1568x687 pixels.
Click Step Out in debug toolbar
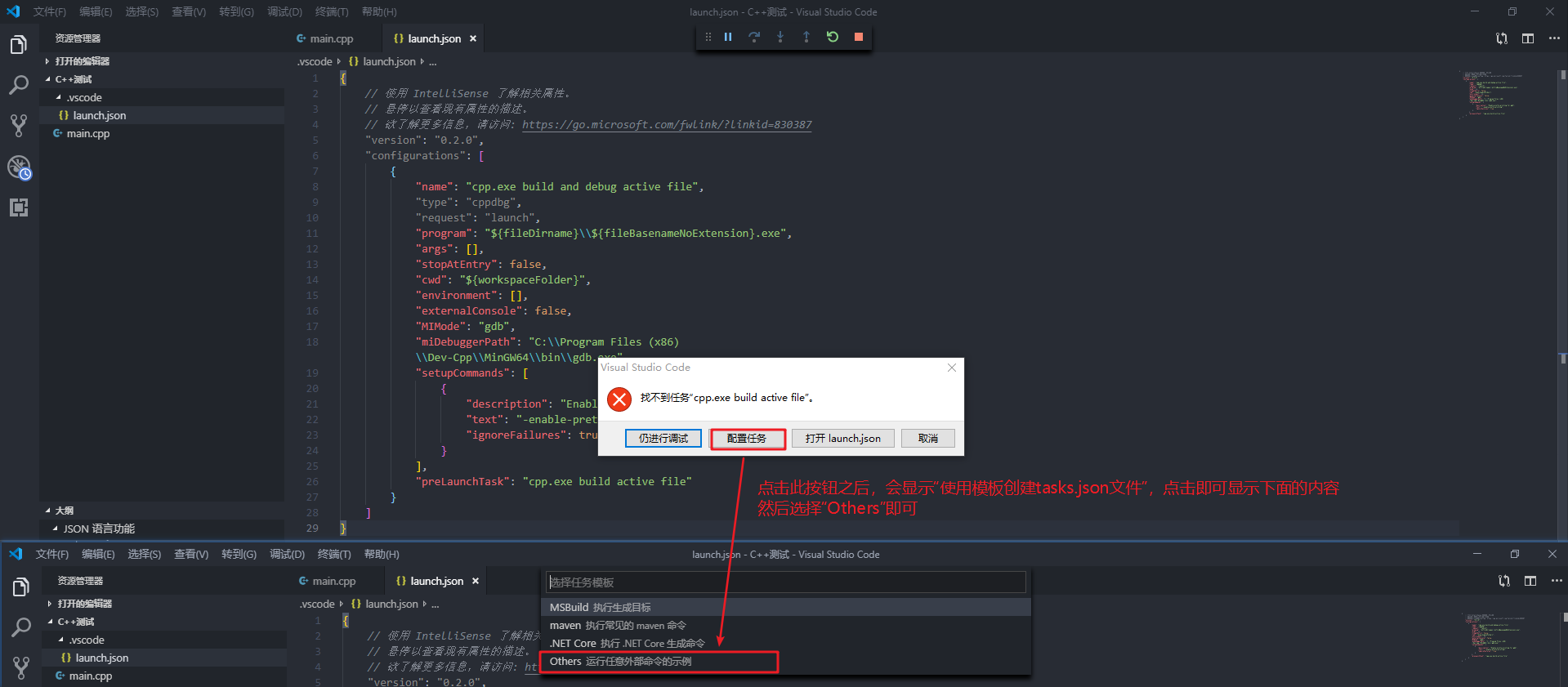click(806, 37)
